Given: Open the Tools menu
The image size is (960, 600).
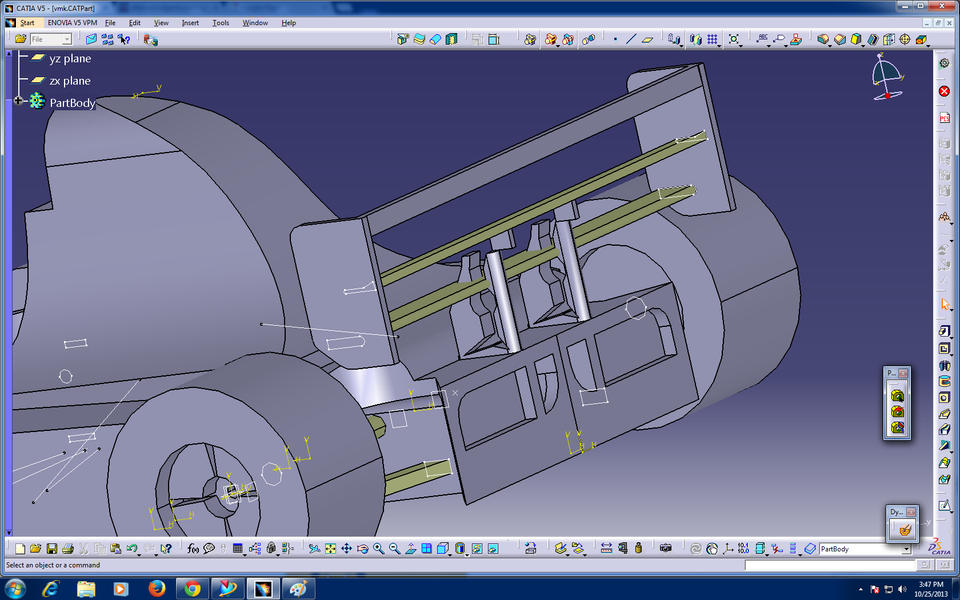Looking at the screenshot, I should [x=220, y=22].
